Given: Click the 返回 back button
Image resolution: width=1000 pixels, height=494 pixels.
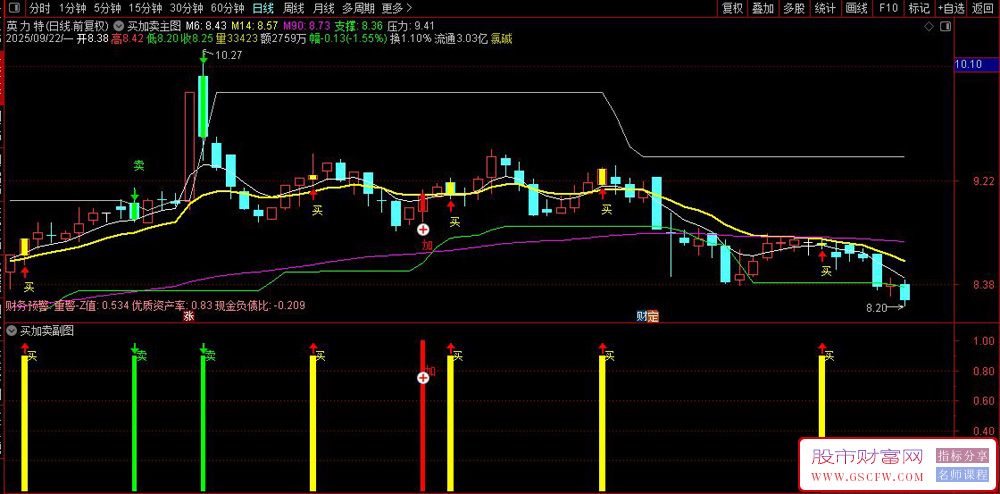Looking at the screenshot, I should (984, 8).
